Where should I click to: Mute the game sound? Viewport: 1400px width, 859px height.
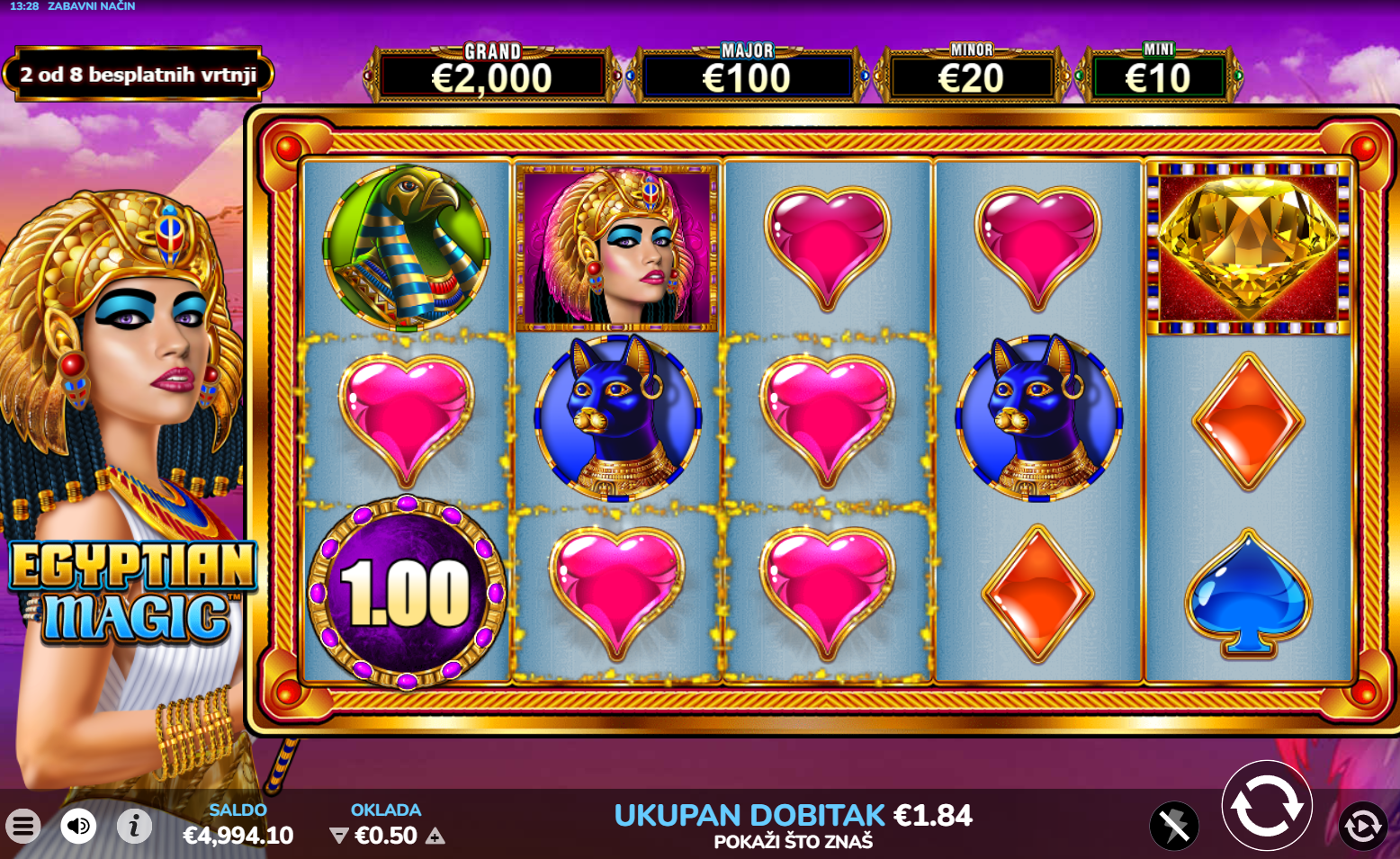[x=78, y=825]
